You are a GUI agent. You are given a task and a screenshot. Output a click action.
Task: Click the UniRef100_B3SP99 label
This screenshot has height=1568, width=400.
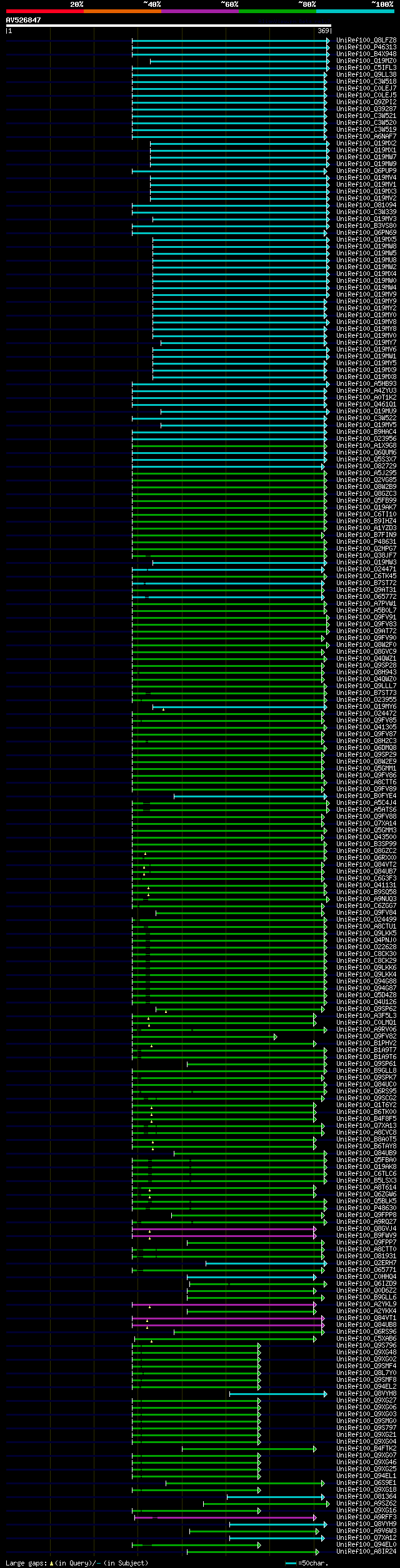point(366,844)
